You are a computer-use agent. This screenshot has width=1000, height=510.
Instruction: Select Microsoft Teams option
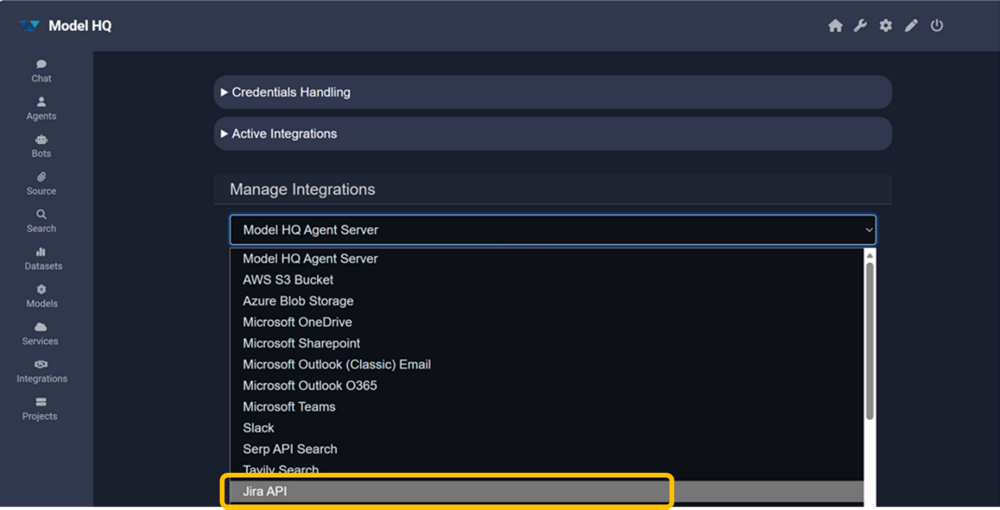pos(547,407)
